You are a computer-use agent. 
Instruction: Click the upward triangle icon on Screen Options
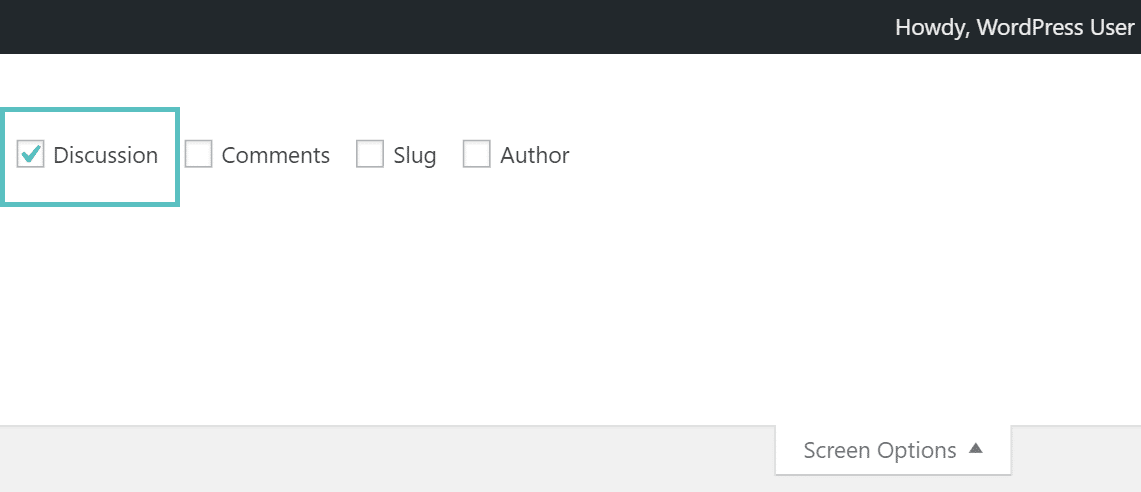976,450
